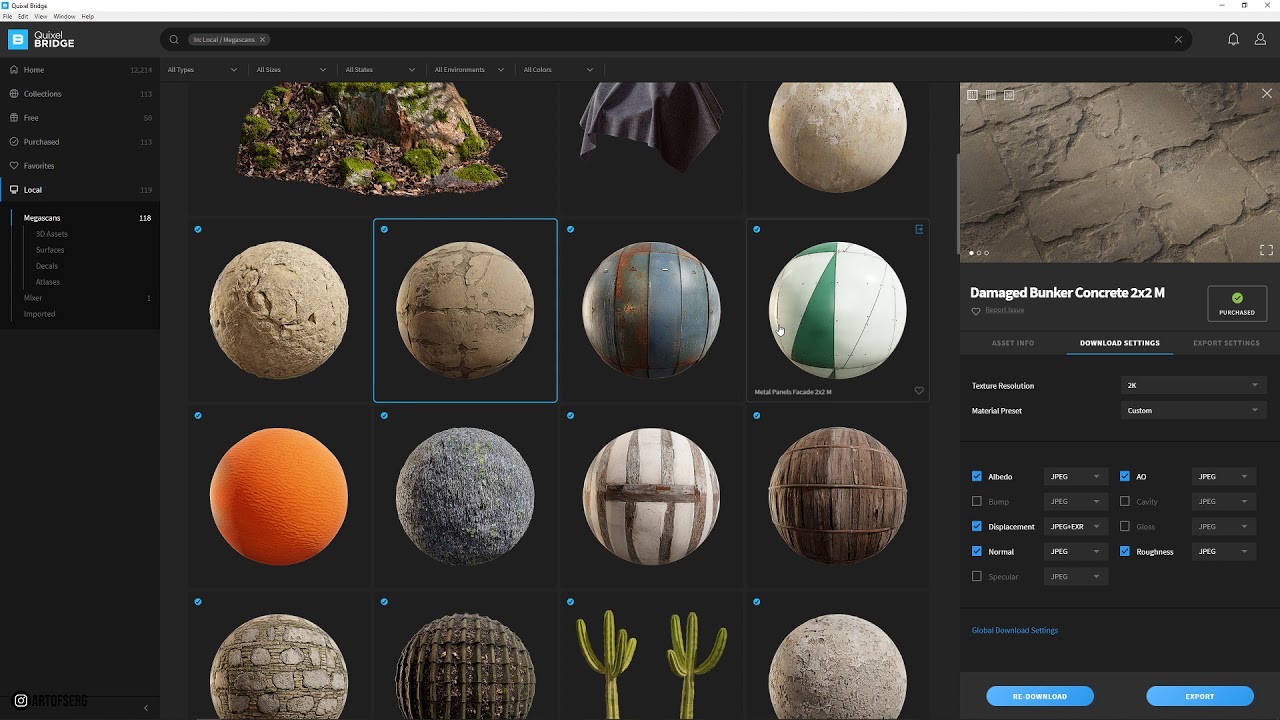Clear the search bar with the X icon

(1178, 40)
